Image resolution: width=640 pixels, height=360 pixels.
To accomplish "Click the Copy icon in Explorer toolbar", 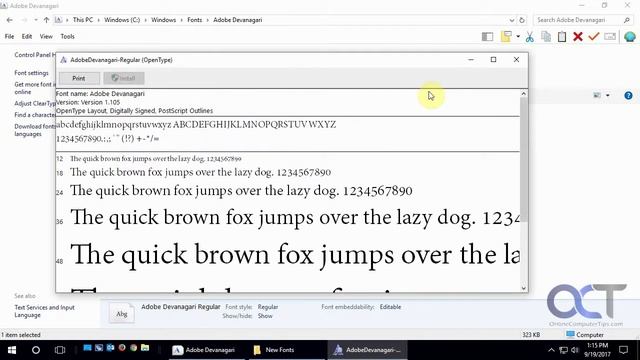I will pos(546,36).
